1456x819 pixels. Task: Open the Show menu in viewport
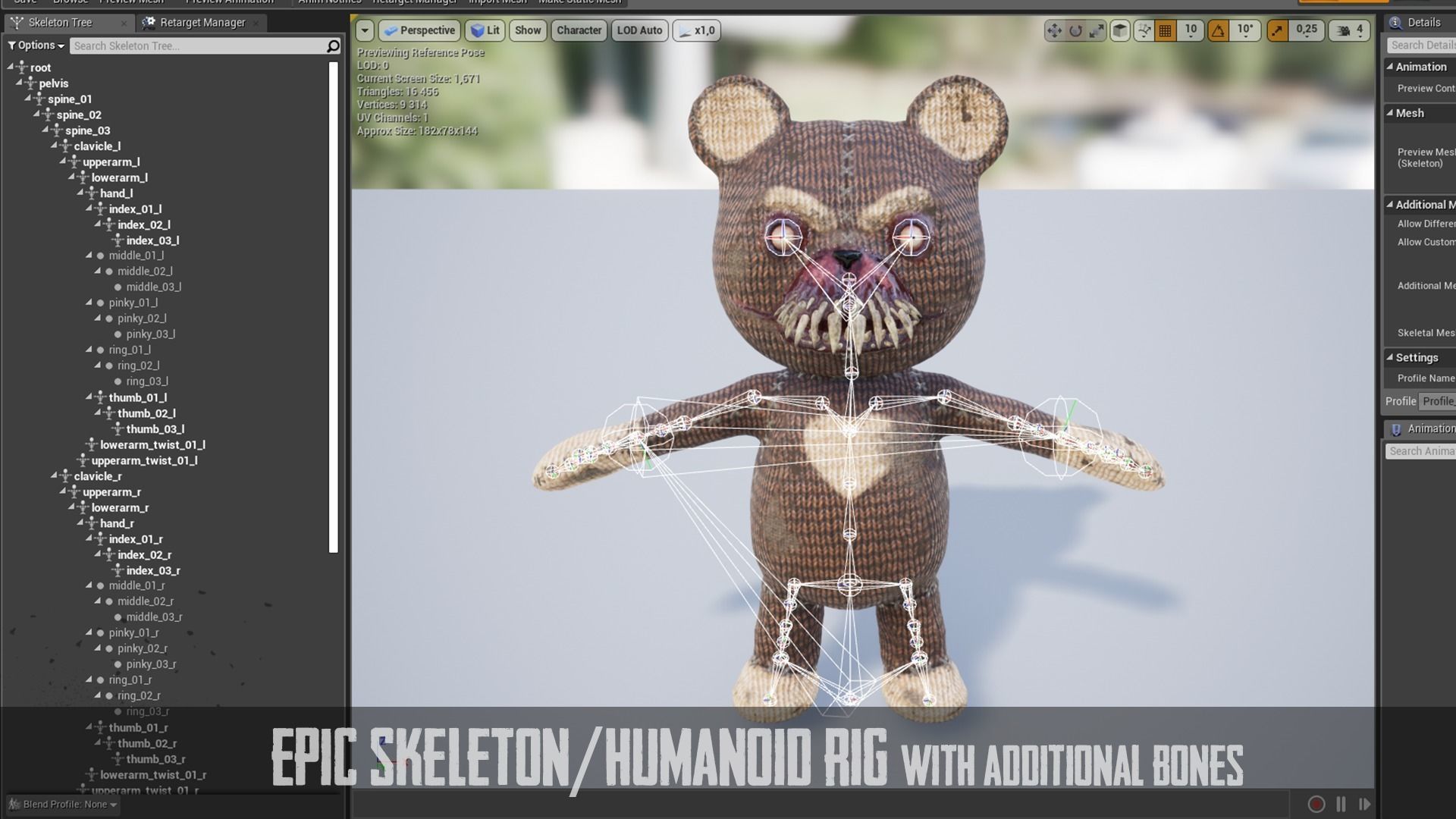coord(528,31)
